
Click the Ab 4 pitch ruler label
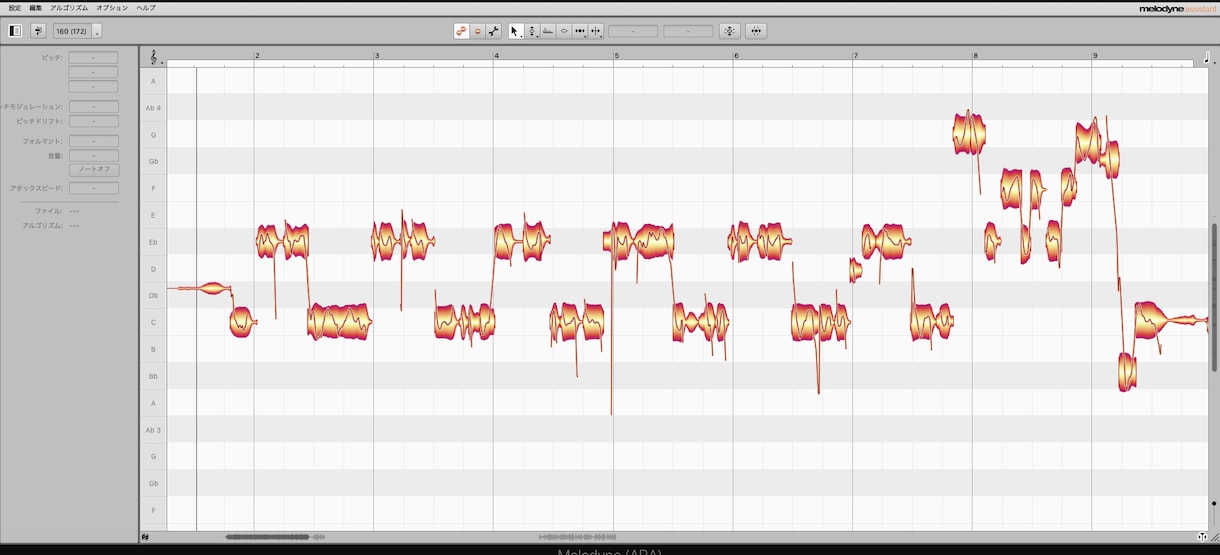coord(153,108)
